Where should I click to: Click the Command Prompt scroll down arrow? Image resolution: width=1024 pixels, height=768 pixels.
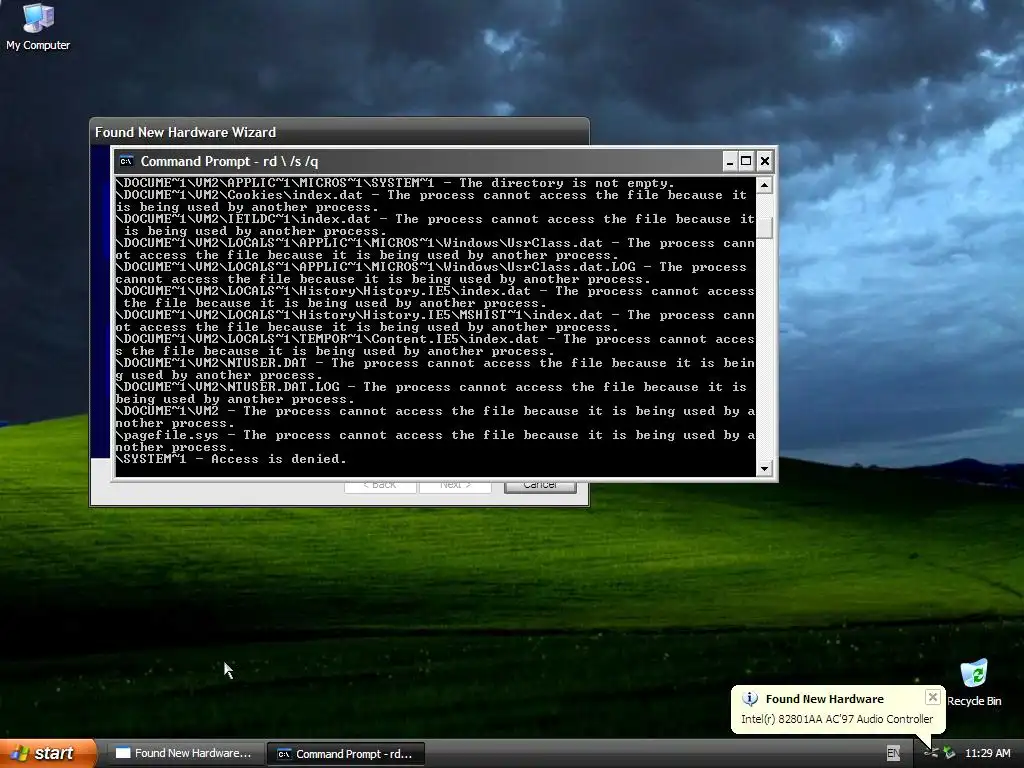(x=764, y=468)
